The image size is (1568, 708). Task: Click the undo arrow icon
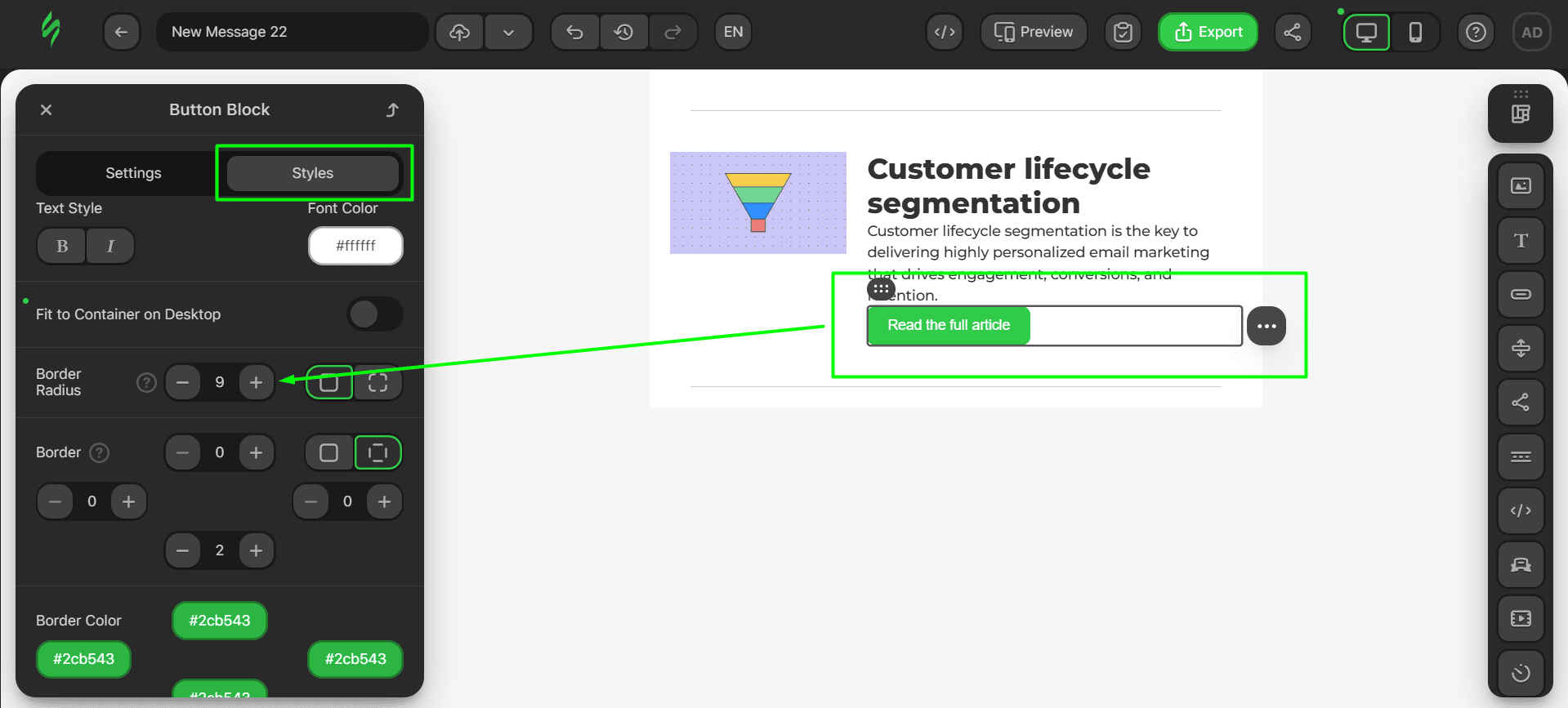click(575, 32)
